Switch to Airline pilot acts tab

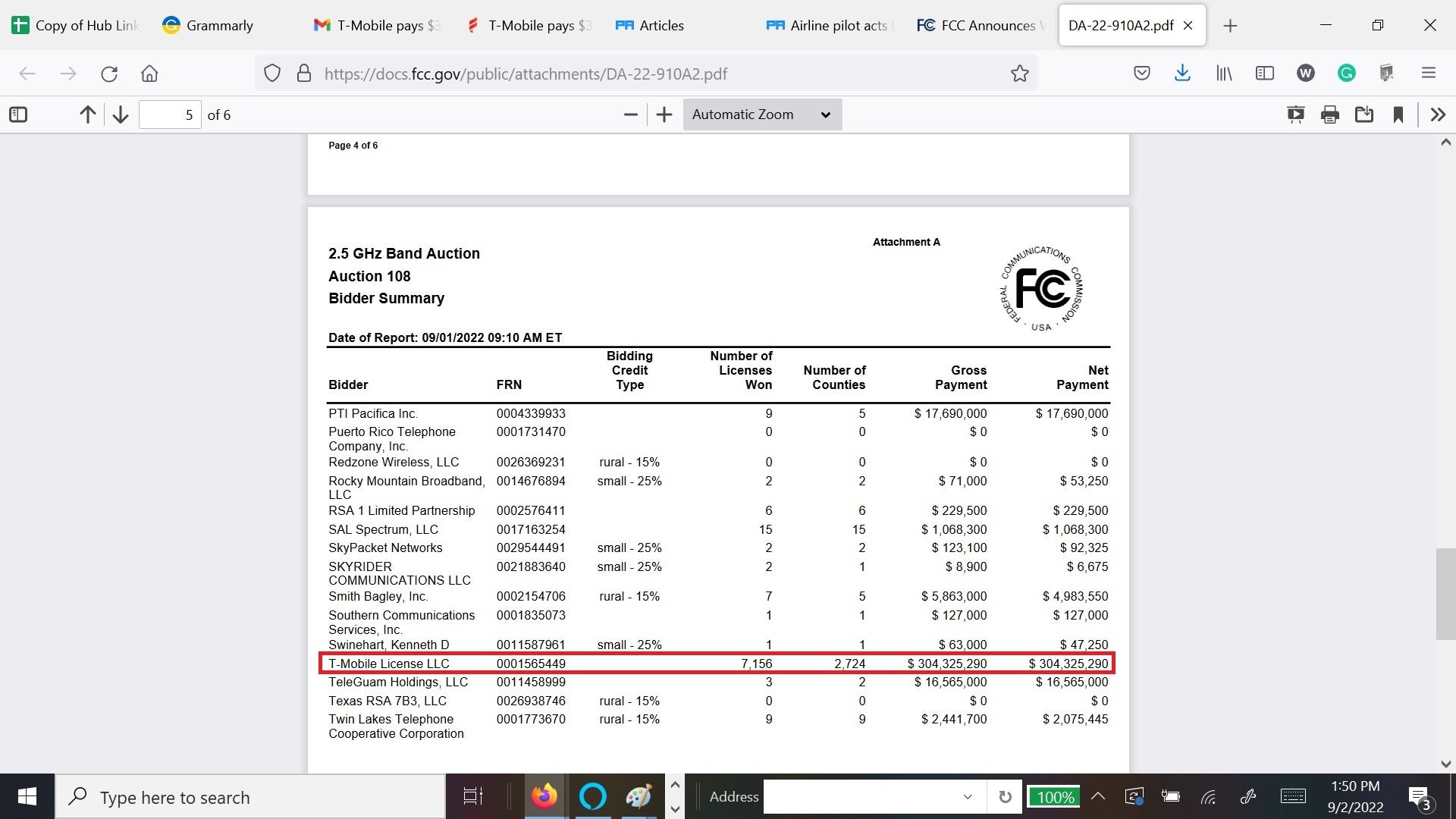pos(830,25)
